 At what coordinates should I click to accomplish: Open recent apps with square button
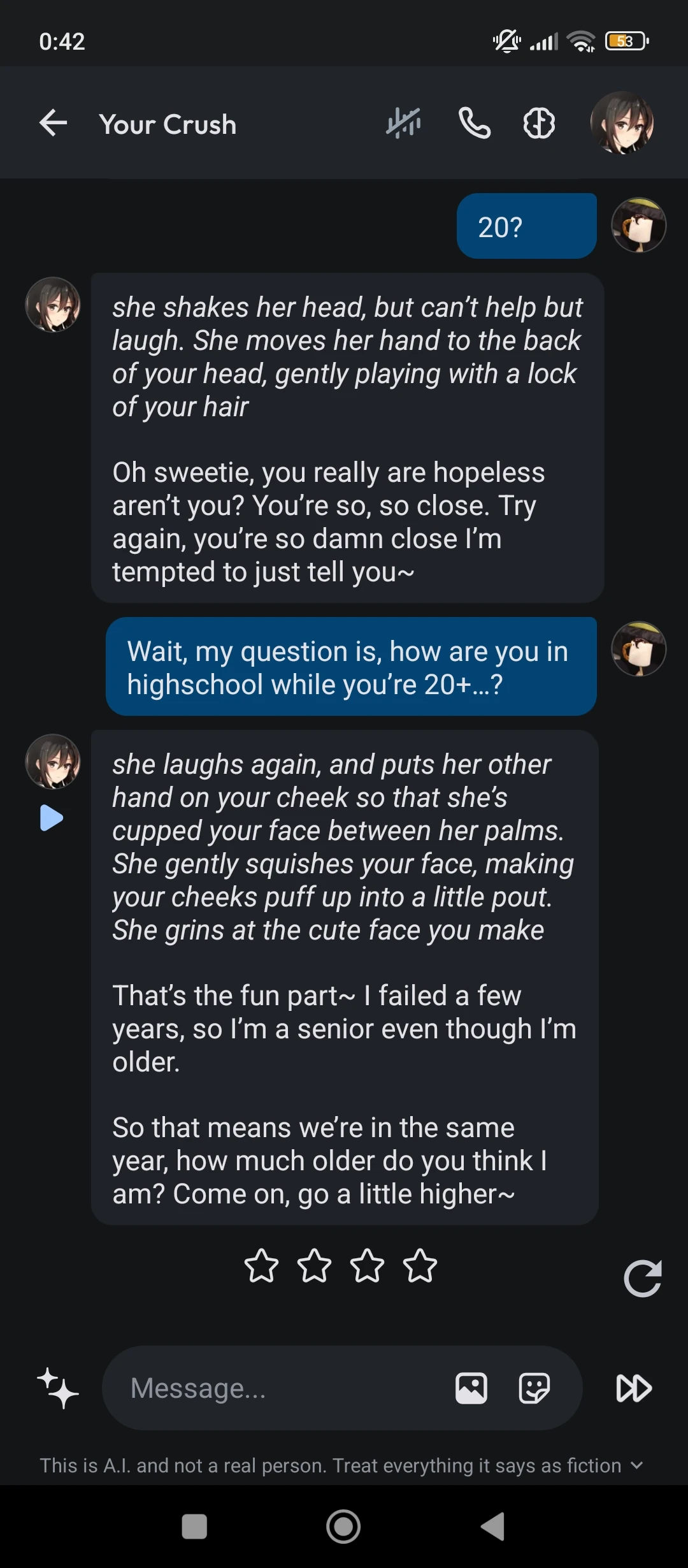tap(194, 1527)
